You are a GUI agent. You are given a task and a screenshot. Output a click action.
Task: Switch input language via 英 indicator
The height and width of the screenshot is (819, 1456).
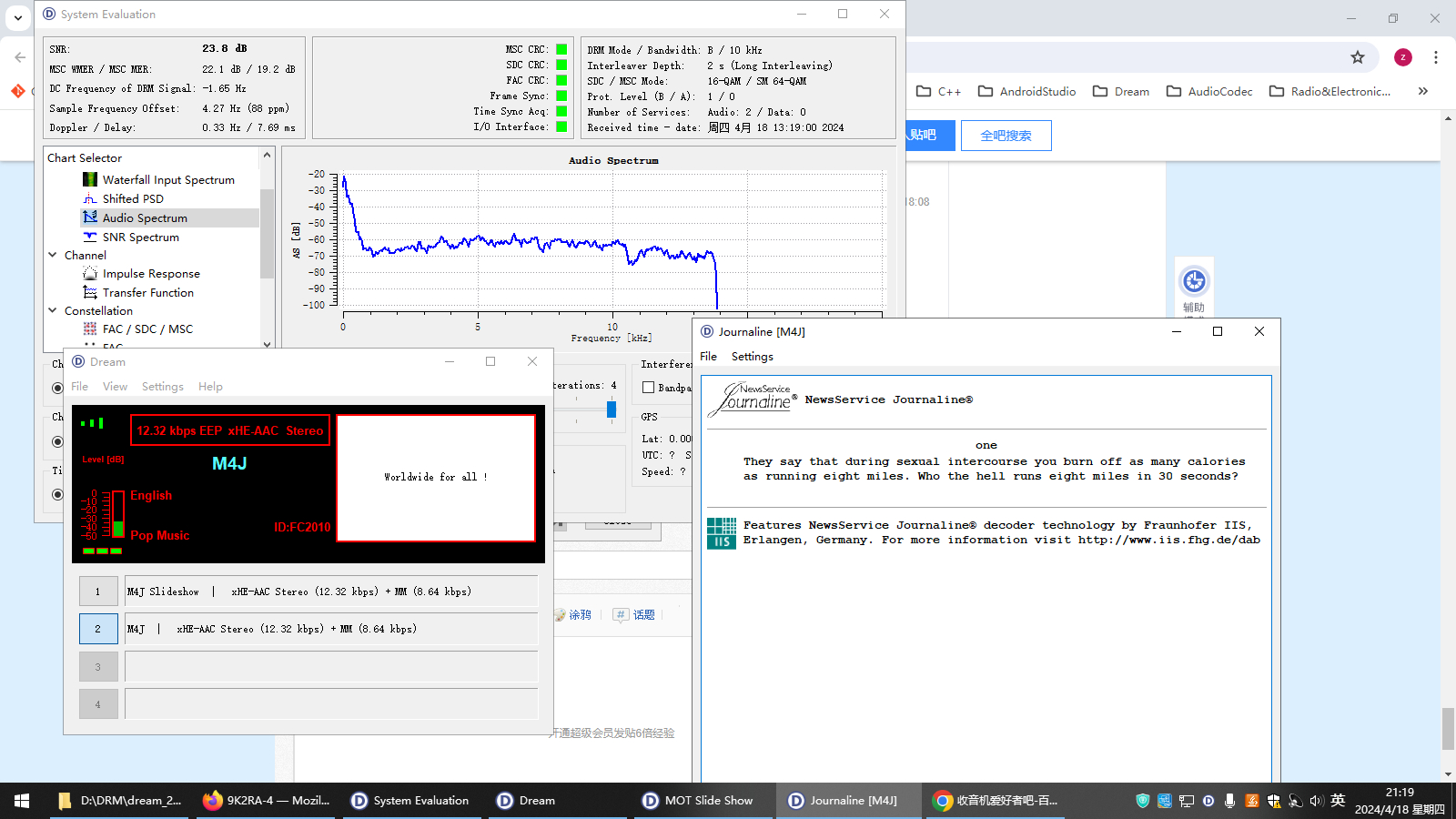[x=1338, y=801]
